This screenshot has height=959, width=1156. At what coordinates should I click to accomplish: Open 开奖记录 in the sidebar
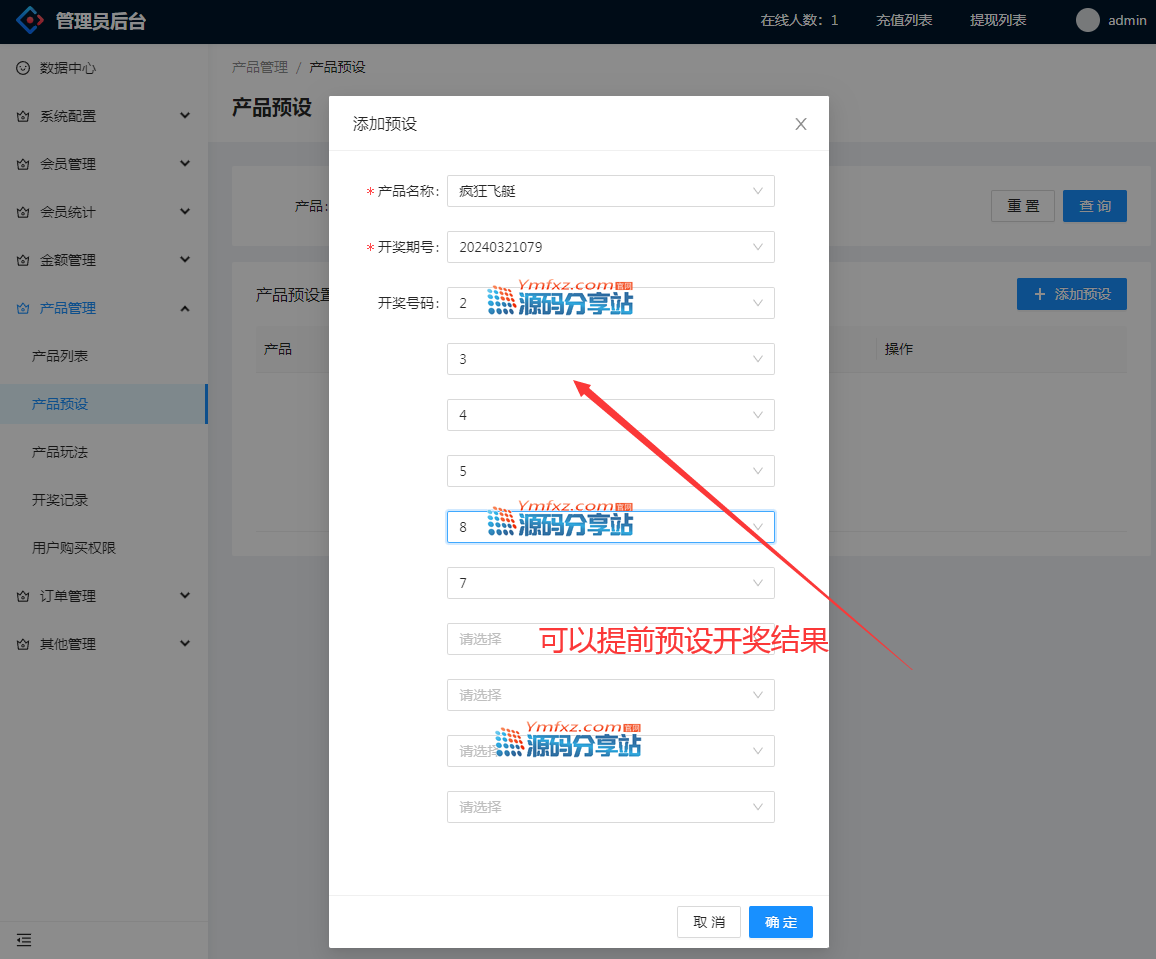pyautogui.click(x=60, y=500)
